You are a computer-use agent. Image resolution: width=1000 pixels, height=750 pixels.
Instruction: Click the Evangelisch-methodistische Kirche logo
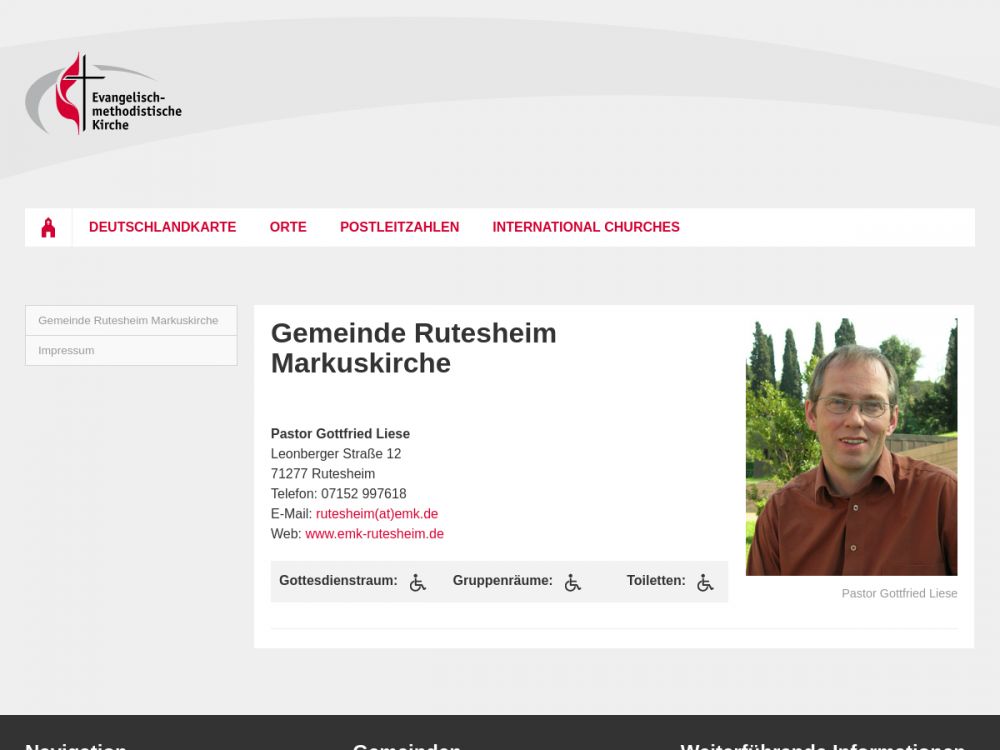103,94
